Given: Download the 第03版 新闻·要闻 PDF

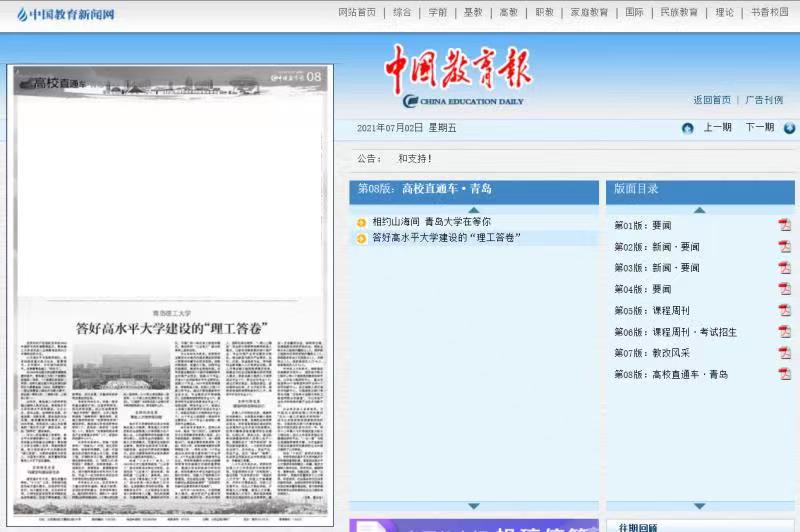Looking at the screenshot, I should 785,267.
